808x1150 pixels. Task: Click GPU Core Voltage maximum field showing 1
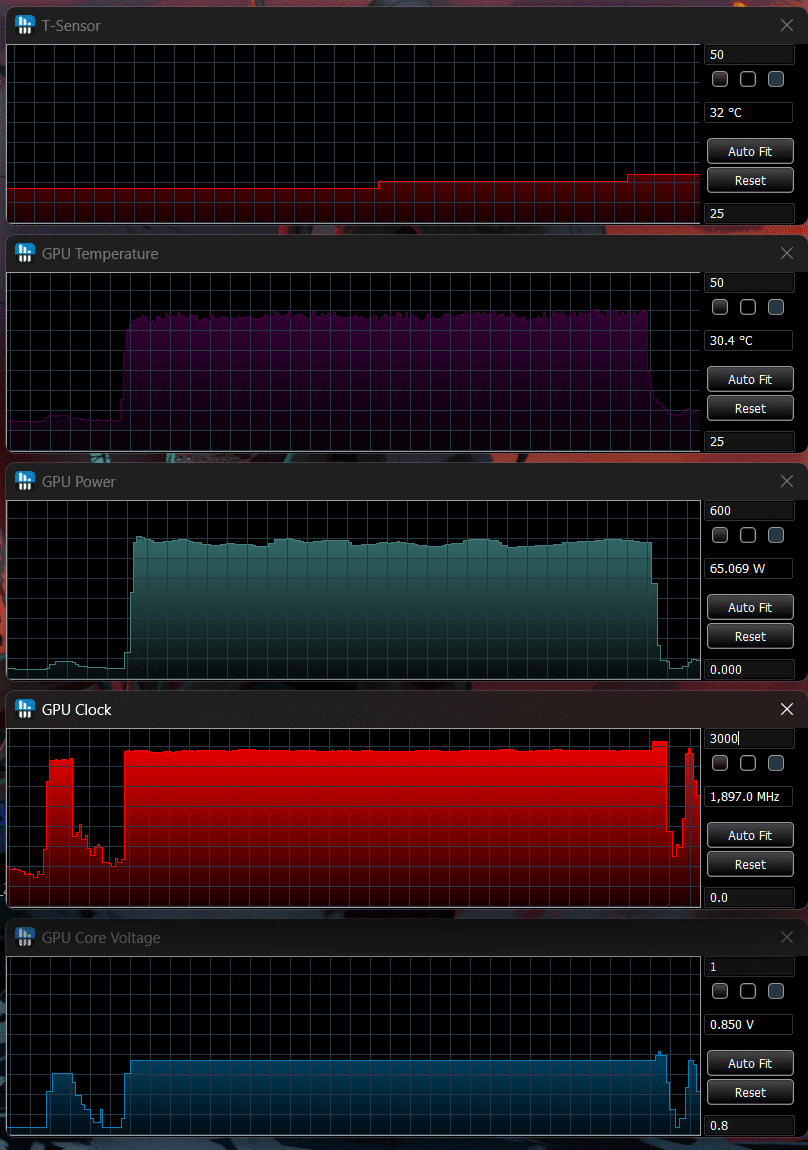749,967
